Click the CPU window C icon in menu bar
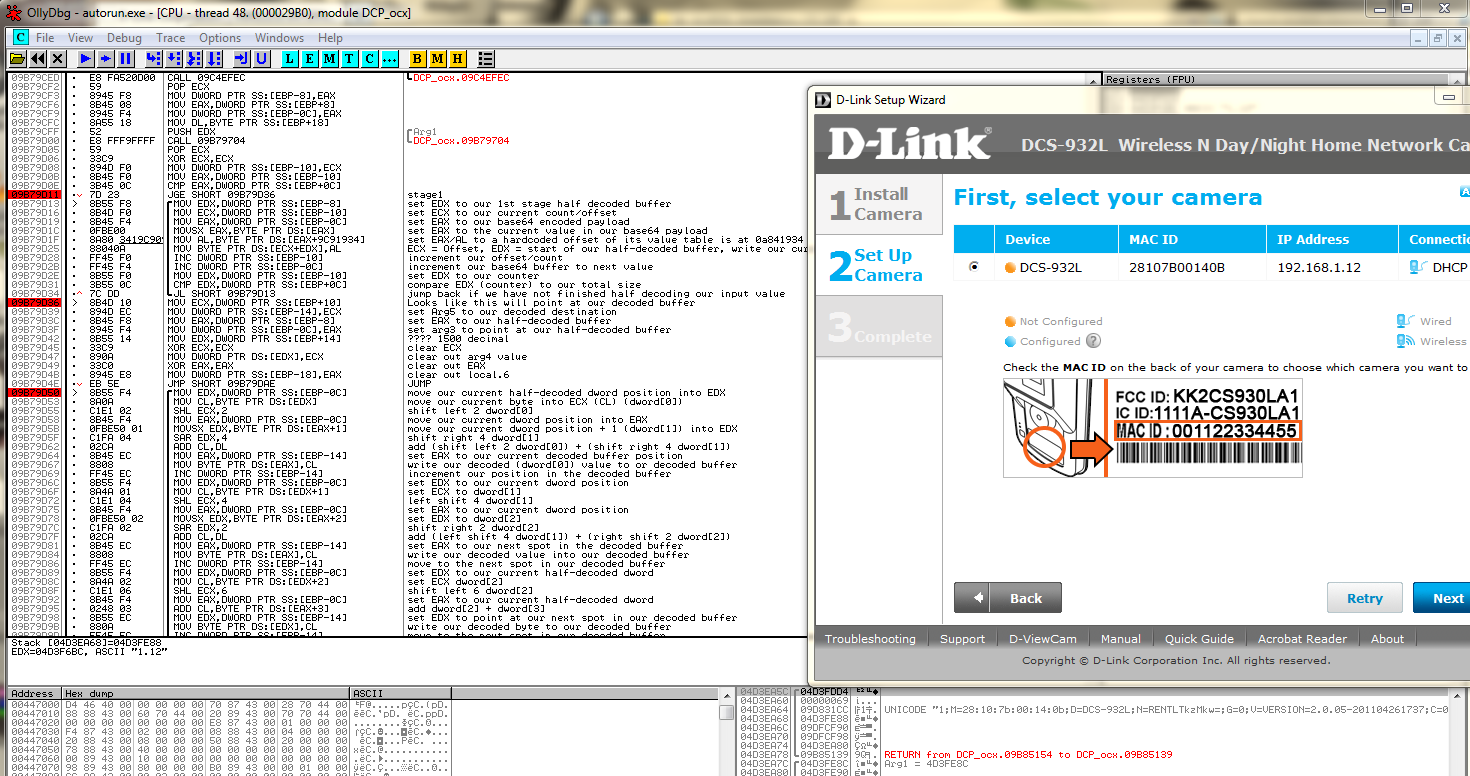 coord(20,38)
